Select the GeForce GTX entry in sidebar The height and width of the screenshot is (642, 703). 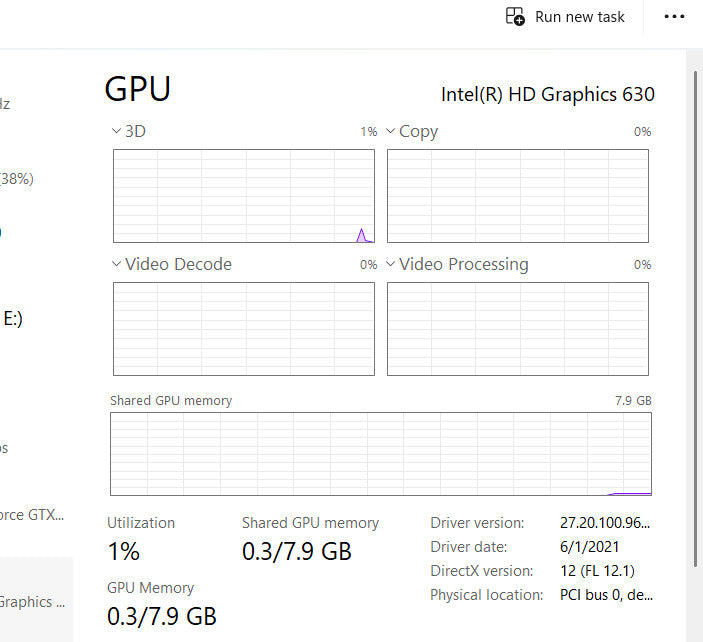(x=32, y=515)
